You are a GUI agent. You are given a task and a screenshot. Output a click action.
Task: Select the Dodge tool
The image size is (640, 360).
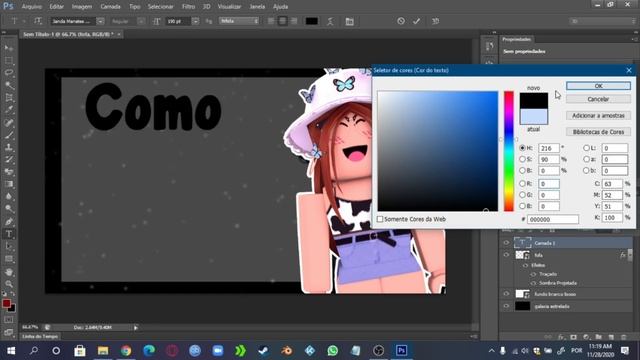9,209
